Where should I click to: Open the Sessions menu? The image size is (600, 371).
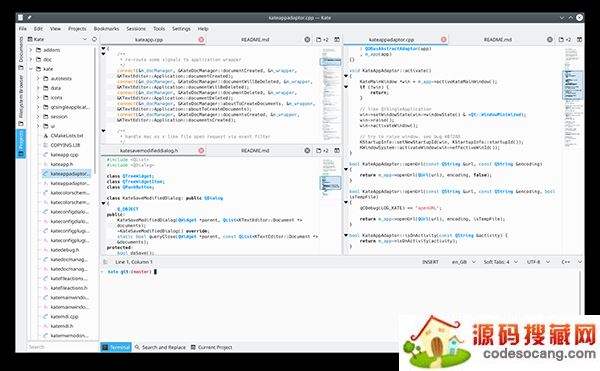[x=136, y=29]
